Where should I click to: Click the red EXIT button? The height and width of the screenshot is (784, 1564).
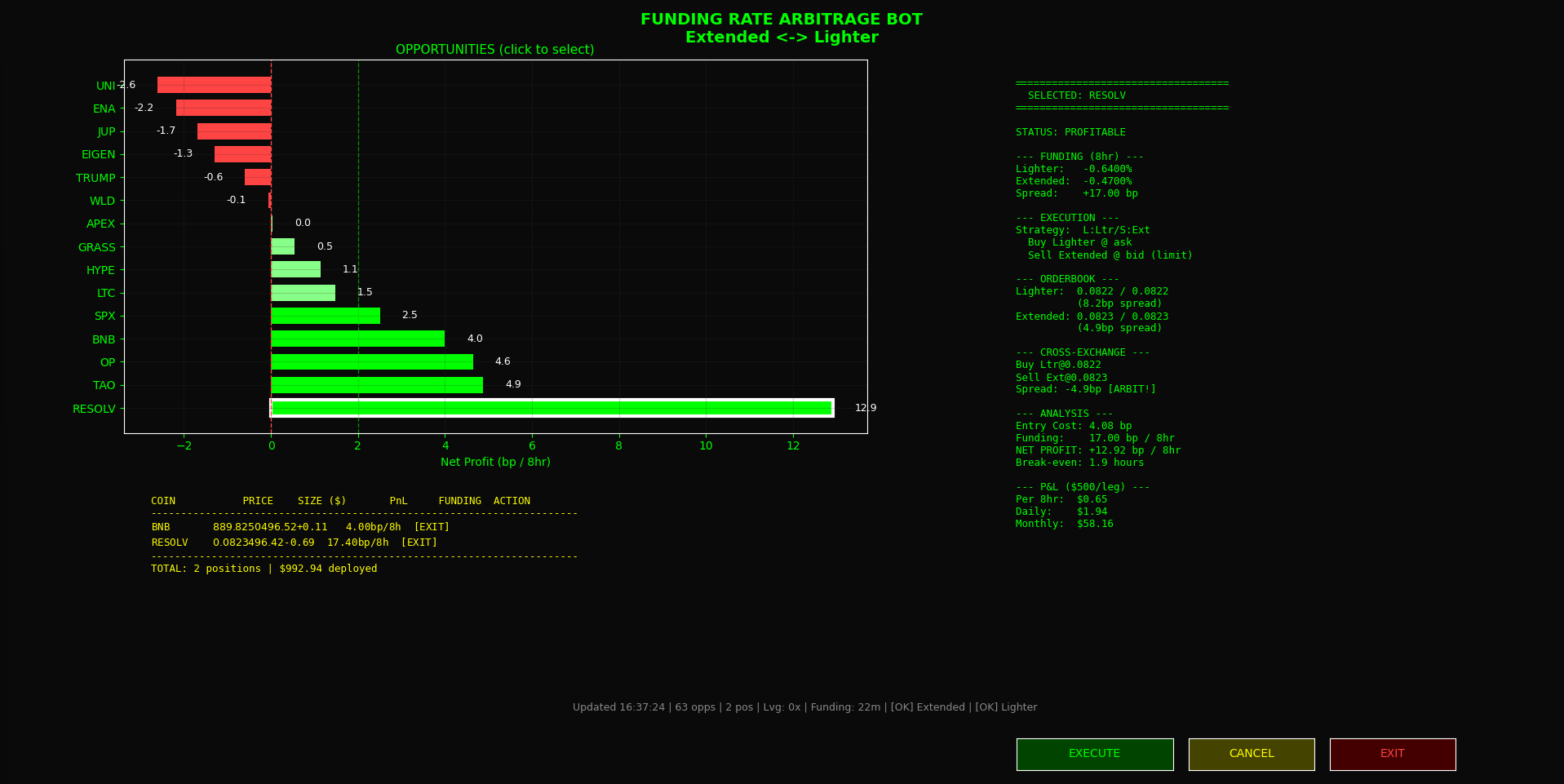coord(1393,754)
